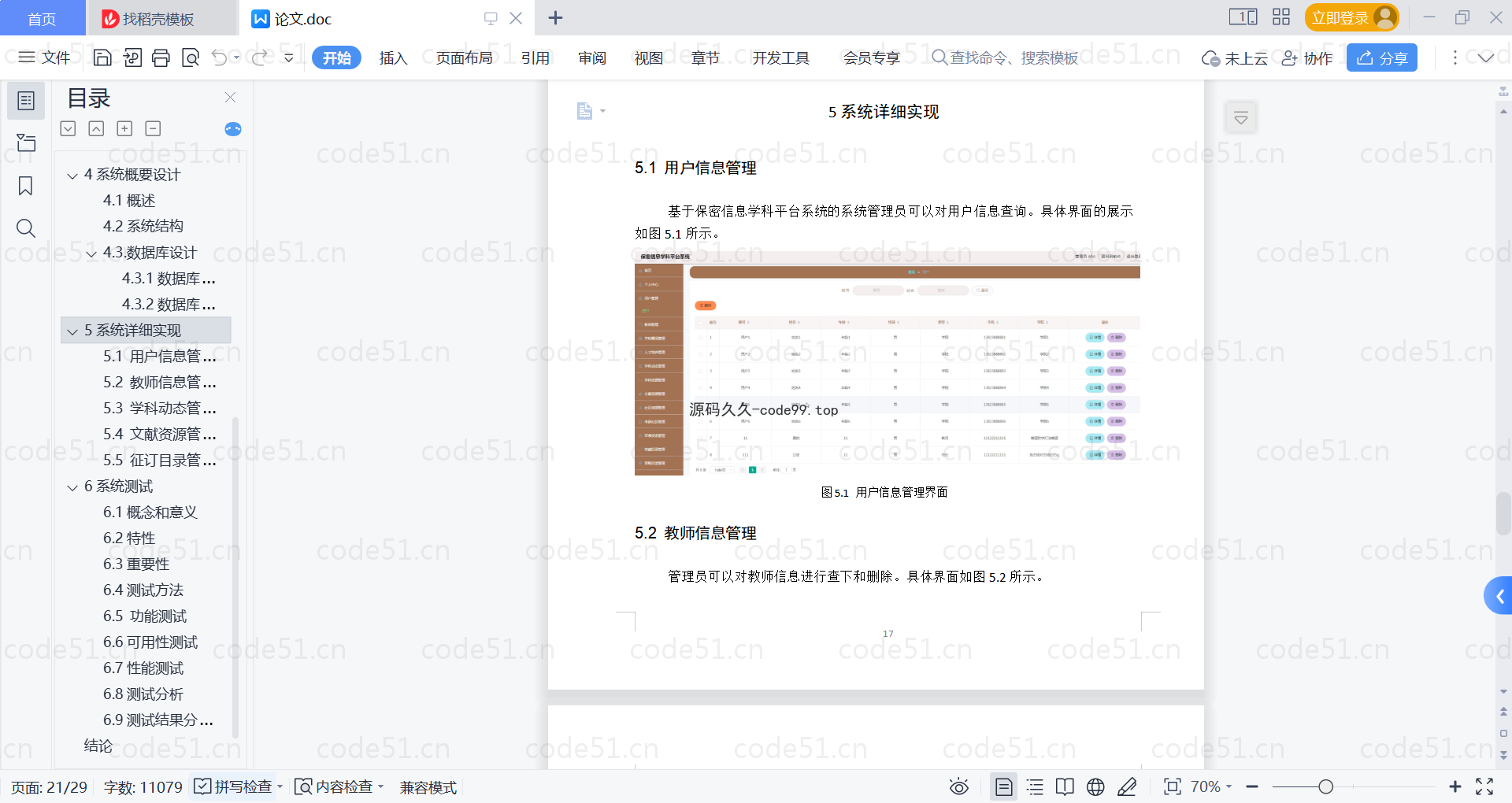
Task: Switch to outline view icon
Action: click(x=1035, y=786)
